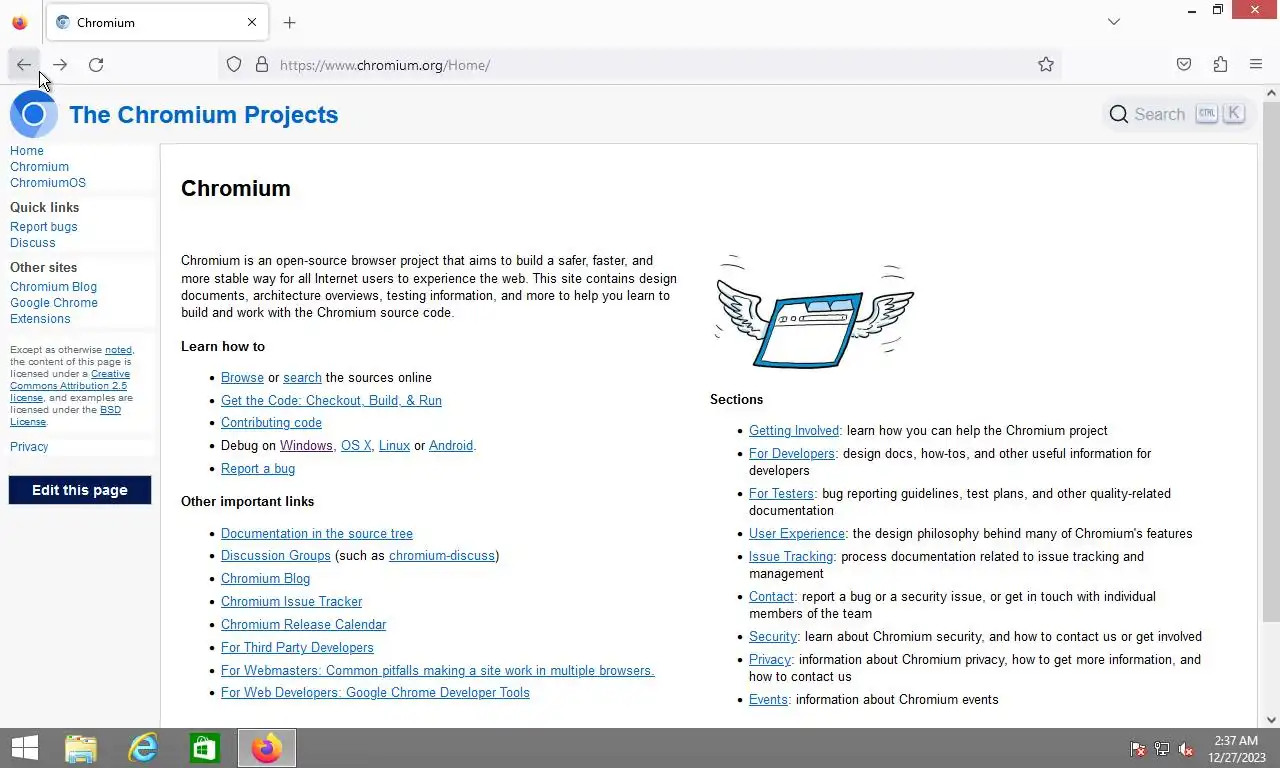Image resolution: width=1280 pixels, height=768 pixels.
Task: Open Chromium Release Calendar link
Action: coord(304,625)
